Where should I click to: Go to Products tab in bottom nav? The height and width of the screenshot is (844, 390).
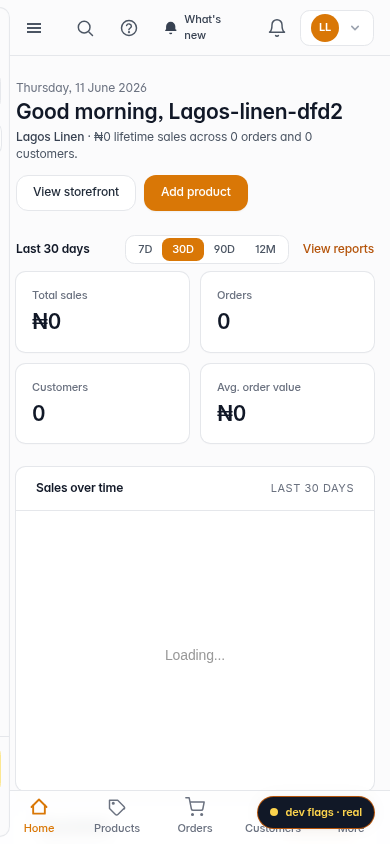click(x=117, y=815)
